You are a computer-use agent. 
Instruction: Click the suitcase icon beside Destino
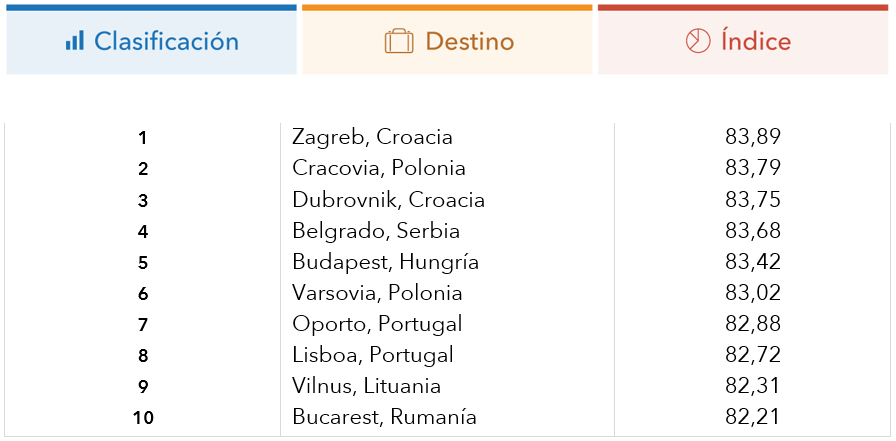(399, 41)
